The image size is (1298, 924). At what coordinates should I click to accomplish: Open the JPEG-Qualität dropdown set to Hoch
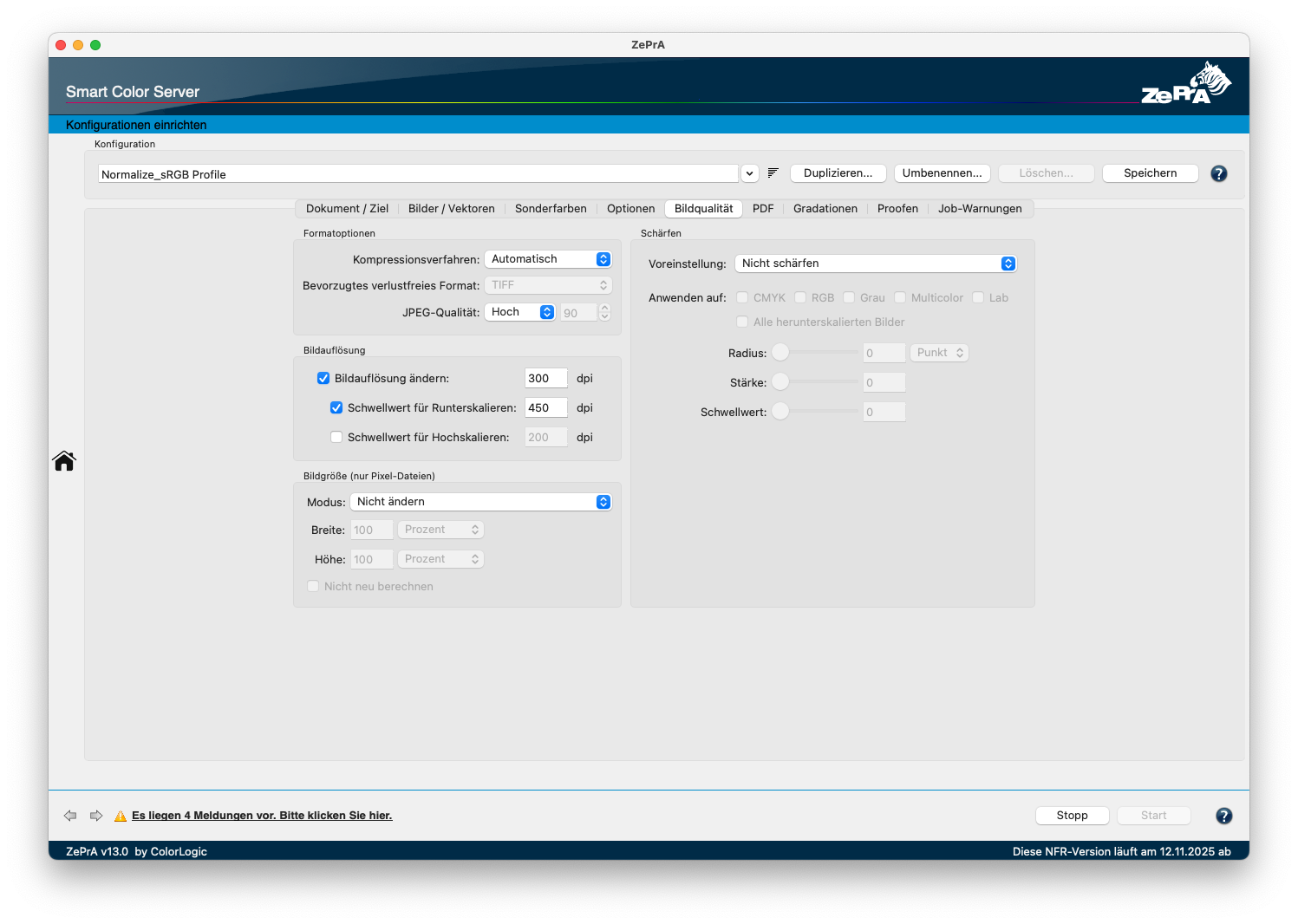coord(520,312)
